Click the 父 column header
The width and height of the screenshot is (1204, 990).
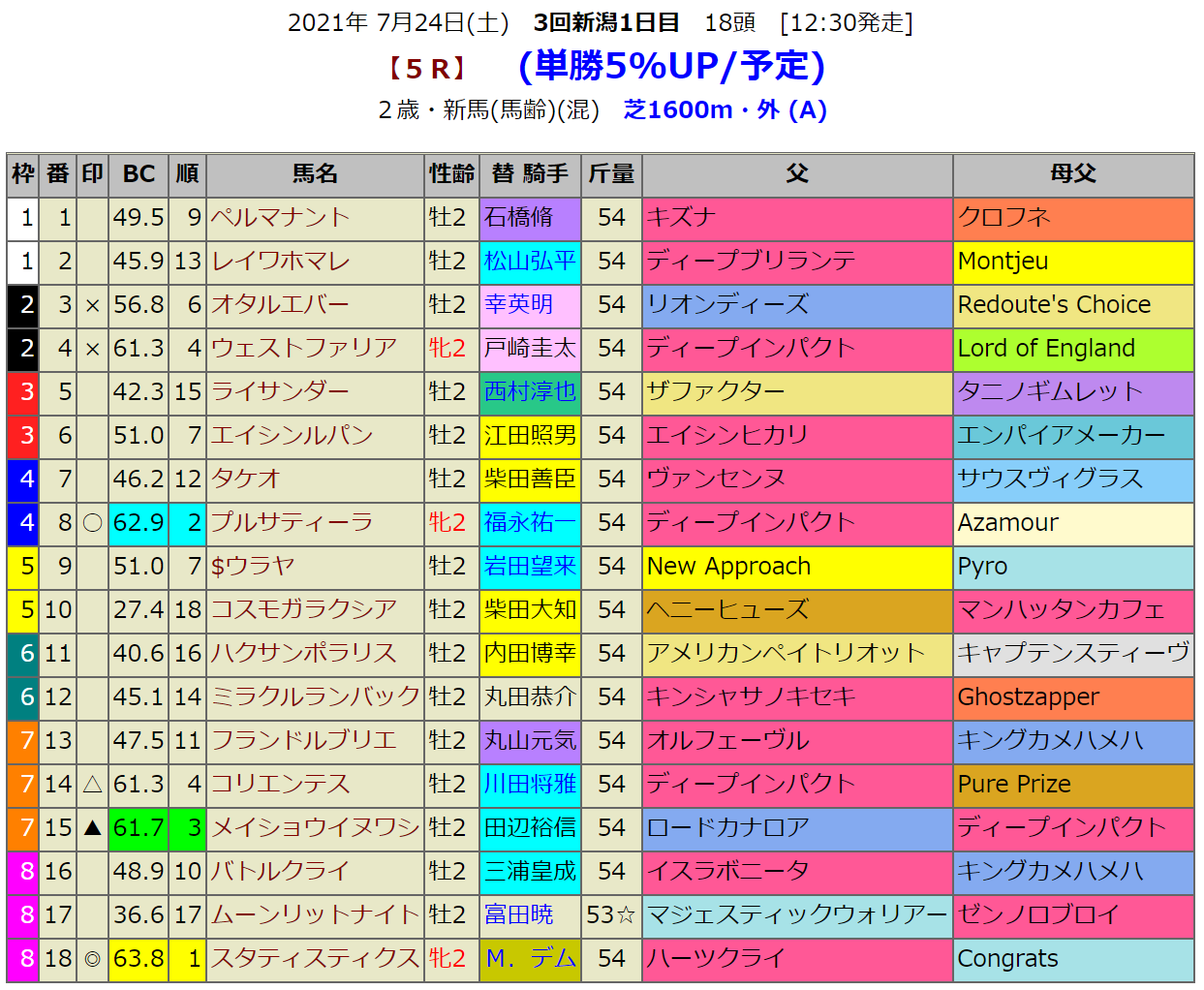click(x=796, y=174)
